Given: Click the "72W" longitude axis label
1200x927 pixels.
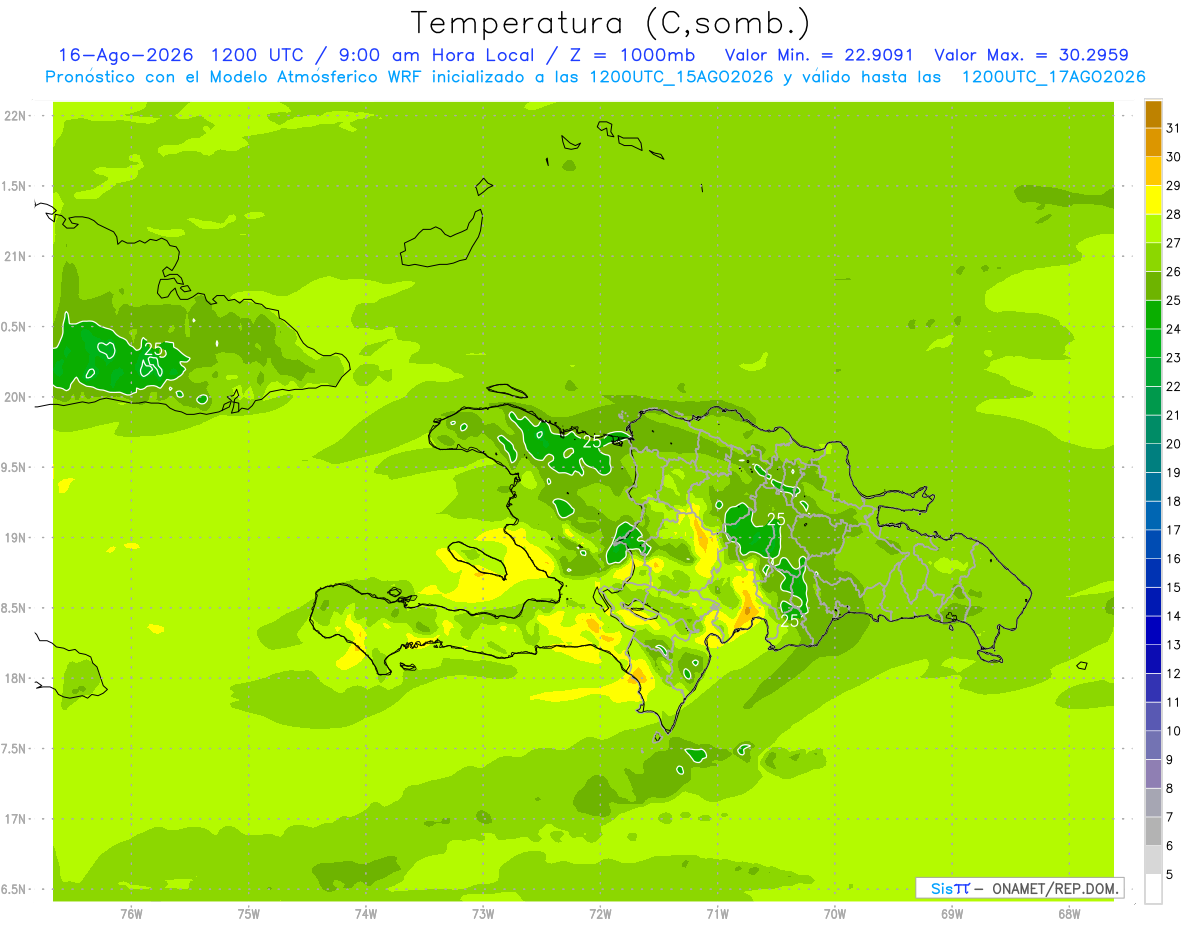Looking at the screenshot, I should pyautogui.click(x=600, y=913).
